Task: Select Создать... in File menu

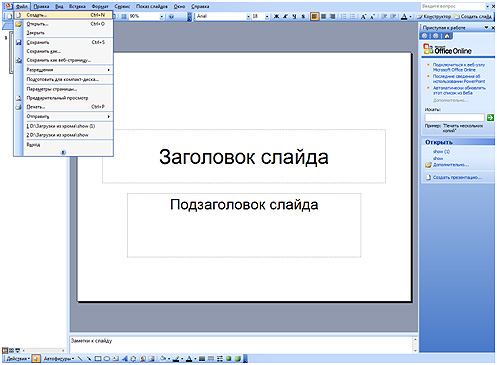Action: (63, 15)
